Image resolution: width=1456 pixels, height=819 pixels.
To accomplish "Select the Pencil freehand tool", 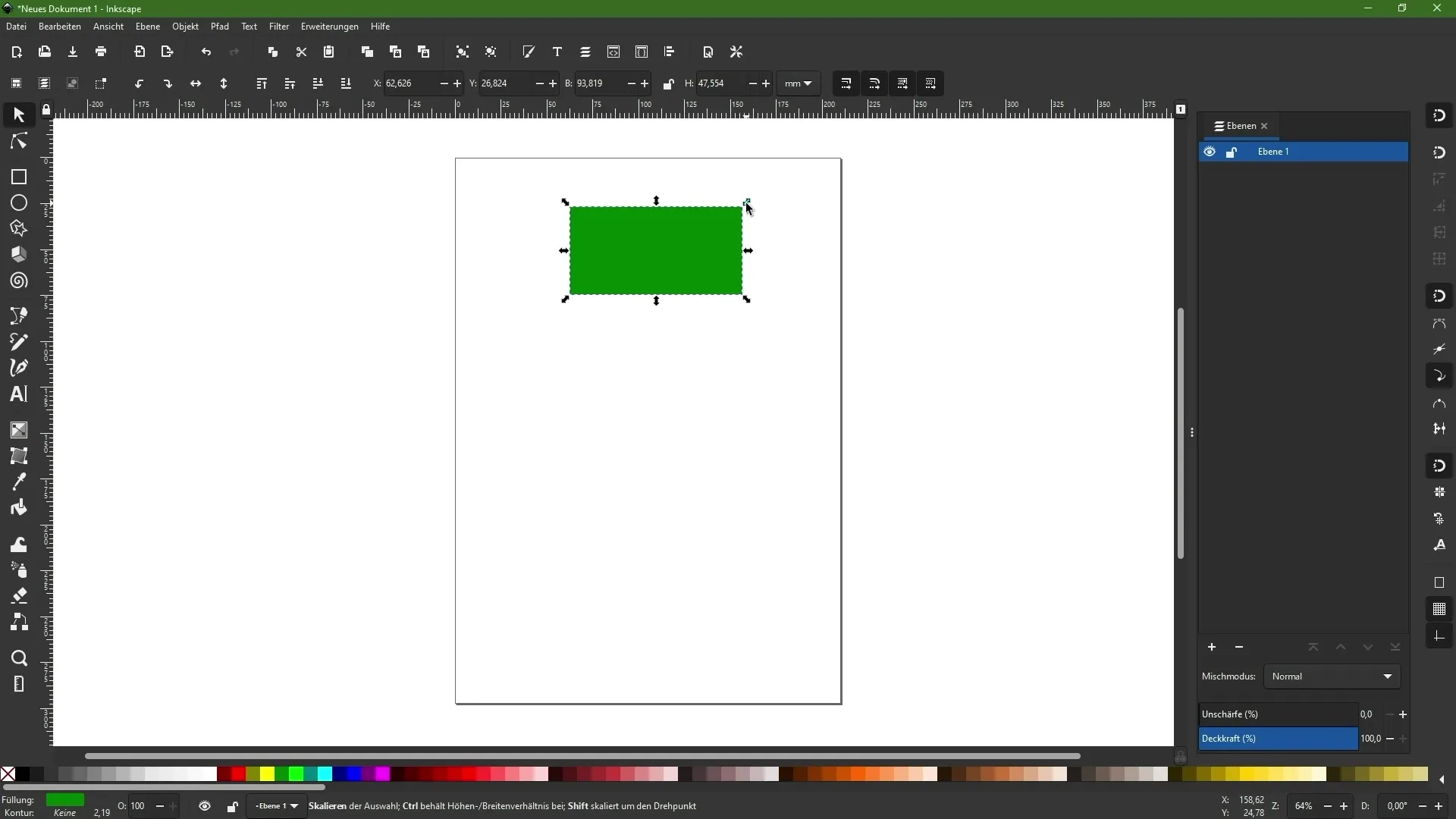I will click(19, 342).
